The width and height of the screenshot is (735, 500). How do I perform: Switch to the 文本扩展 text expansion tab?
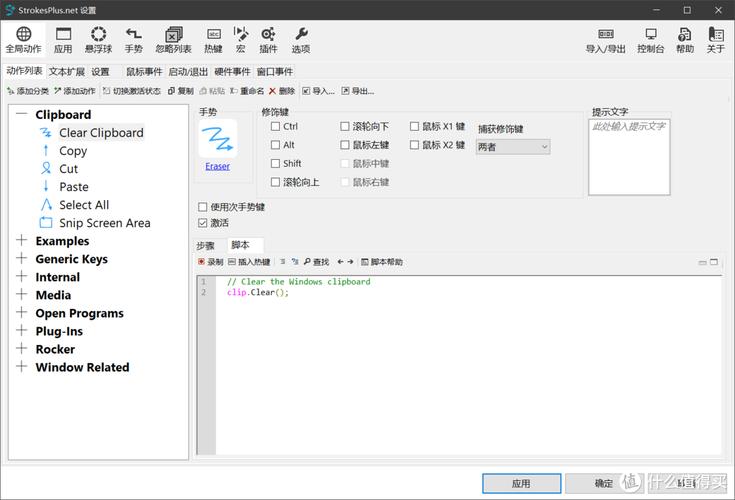click(67, 72)
